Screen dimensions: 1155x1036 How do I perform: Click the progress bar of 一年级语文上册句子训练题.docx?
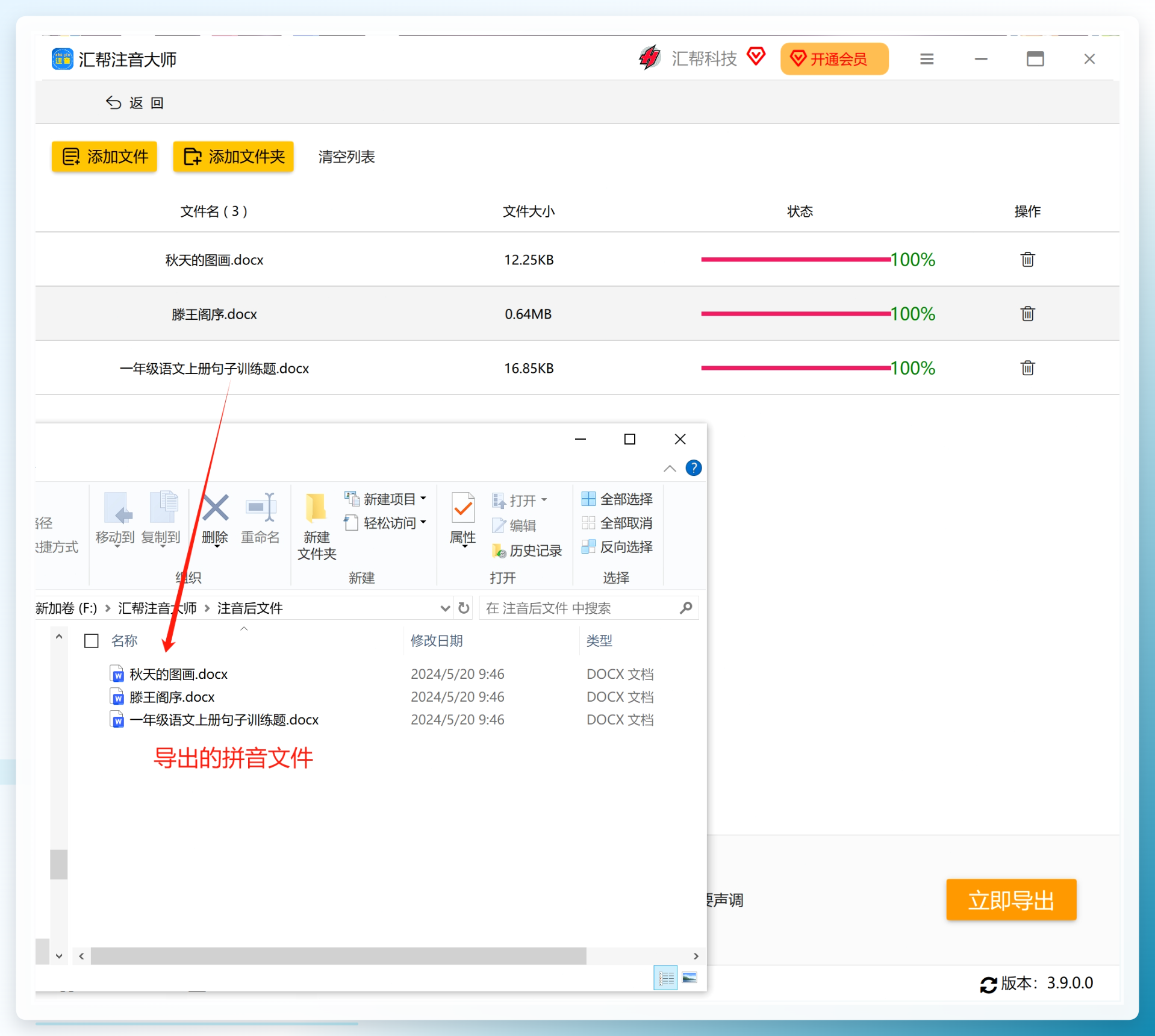(796, 368)
